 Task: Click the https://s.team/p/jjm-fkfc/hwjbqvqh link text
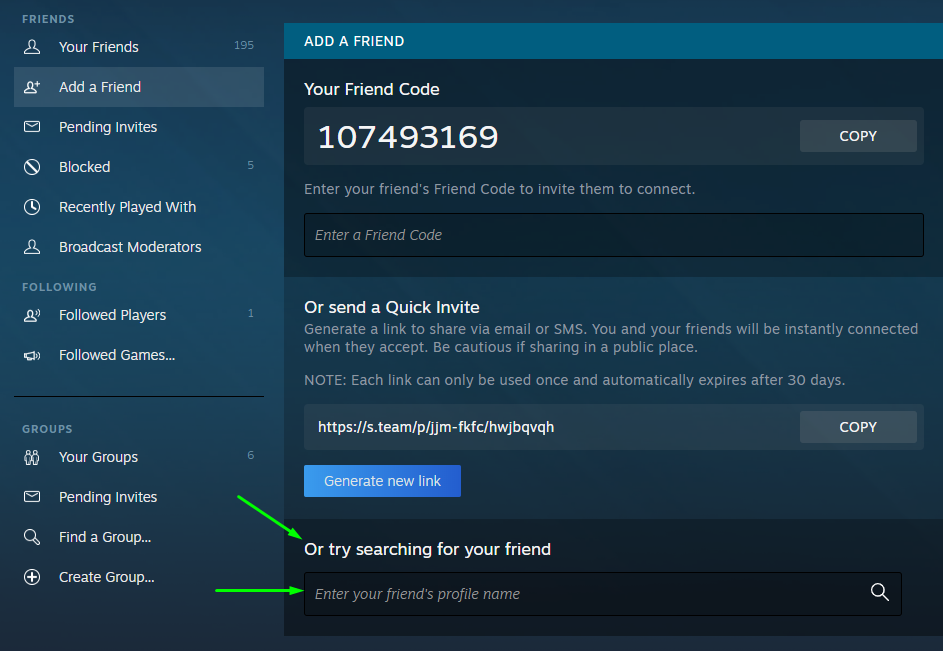coord(436,427)
